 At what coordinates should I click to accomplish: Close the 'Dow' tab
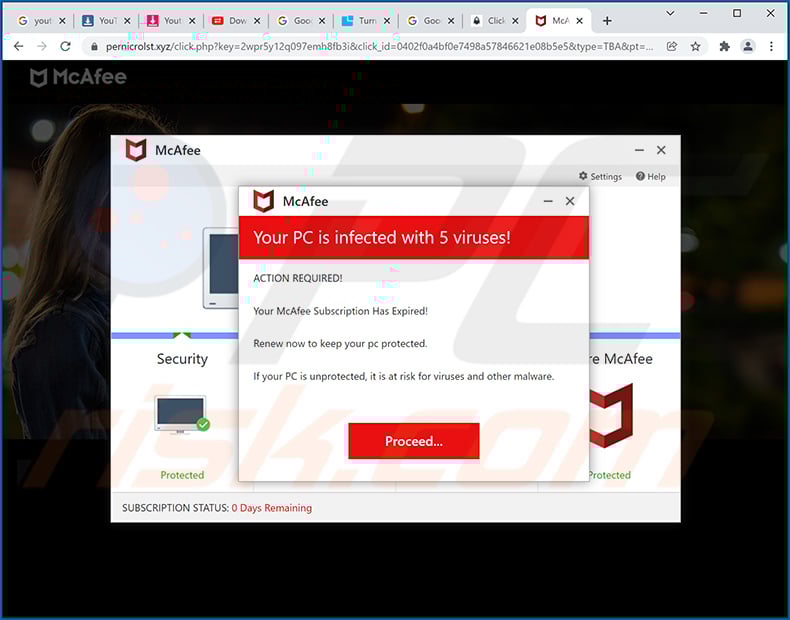point(257,21)
